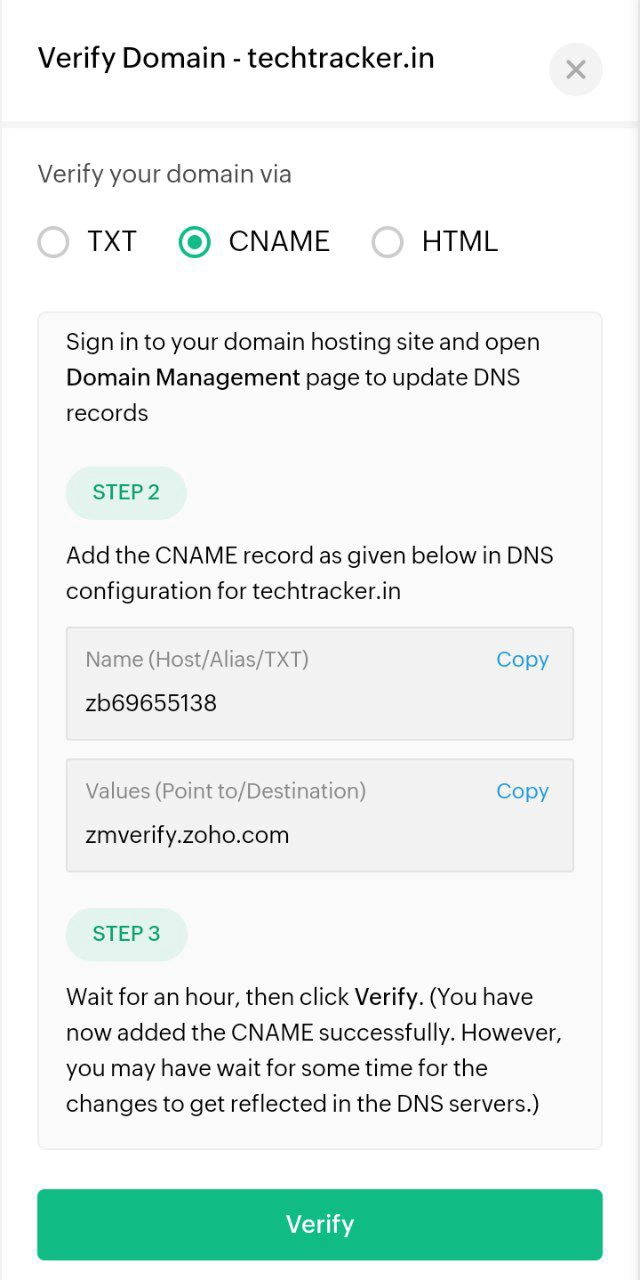This screenshot has height=1280, width=640.
Task: Click the Verify Domain - techtracker.in title
Action: point(236,58)
